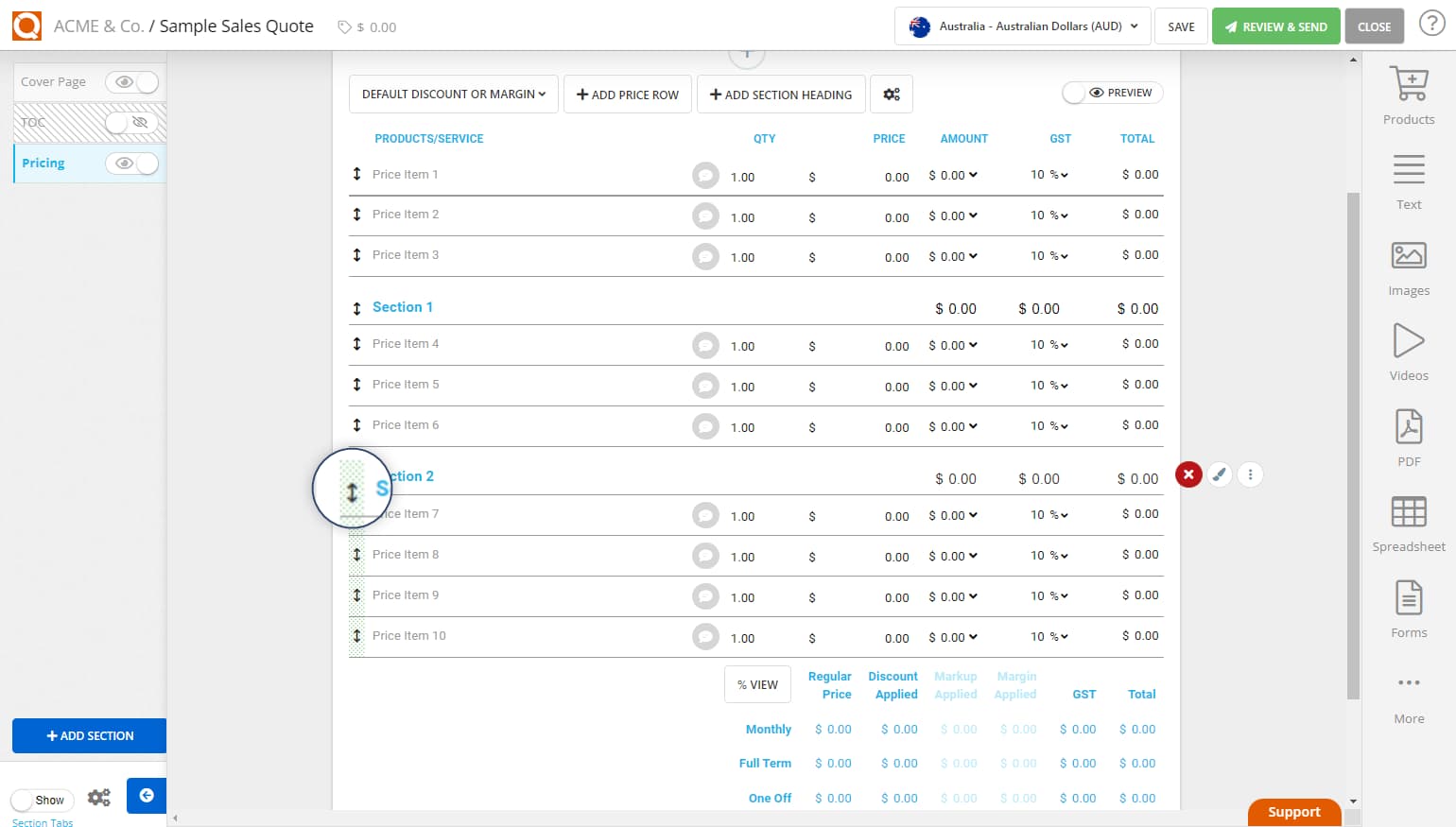Click the Add Price Row button
Viewport: 1456px width, 827px height.
(x=627, y=94)
